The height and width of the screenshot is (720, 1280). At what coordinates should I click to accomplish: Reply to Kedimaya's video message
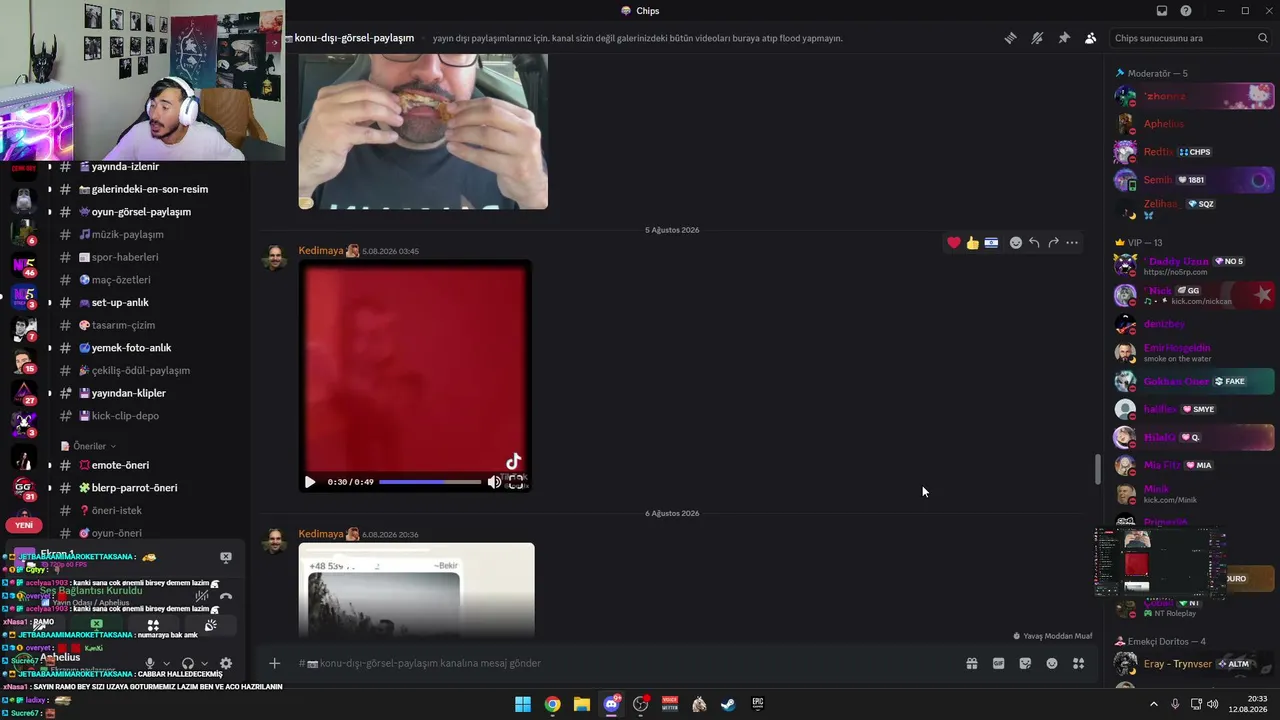(x=1034, y=243)
